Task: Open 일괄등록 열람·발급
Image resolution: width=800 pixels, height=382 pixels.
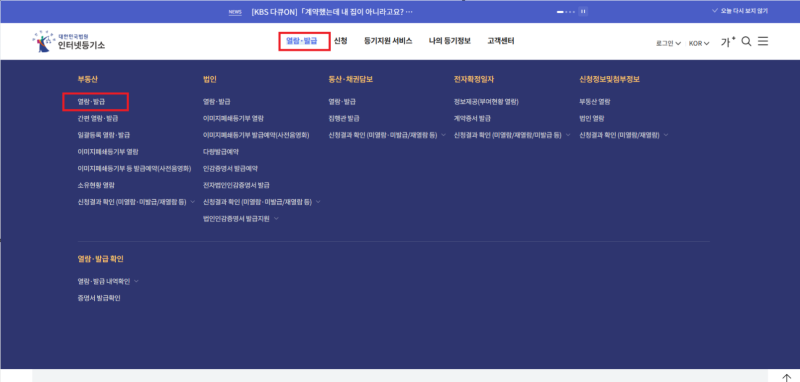Action: point(104,135)
